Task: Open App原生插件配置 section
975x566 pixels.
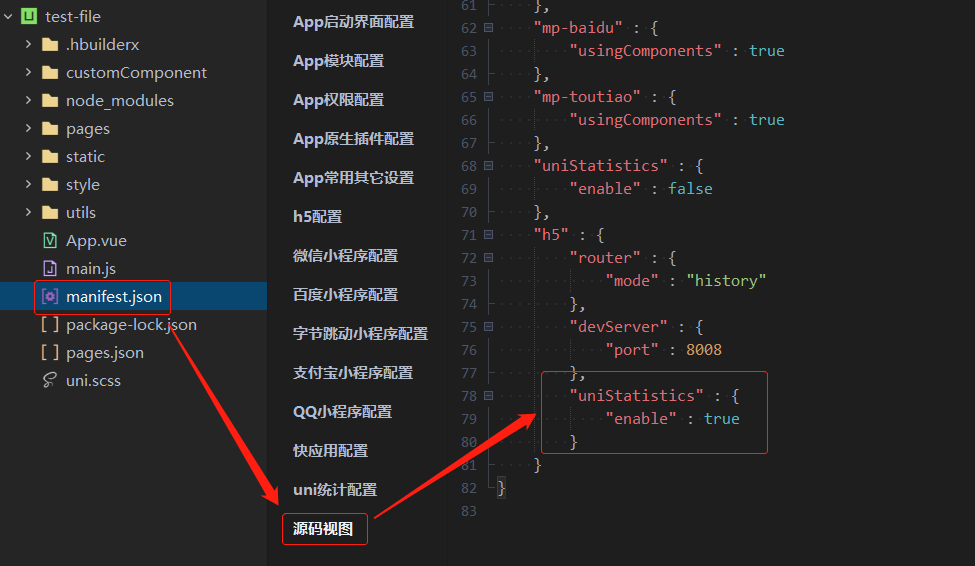Action: pos(353,139)
